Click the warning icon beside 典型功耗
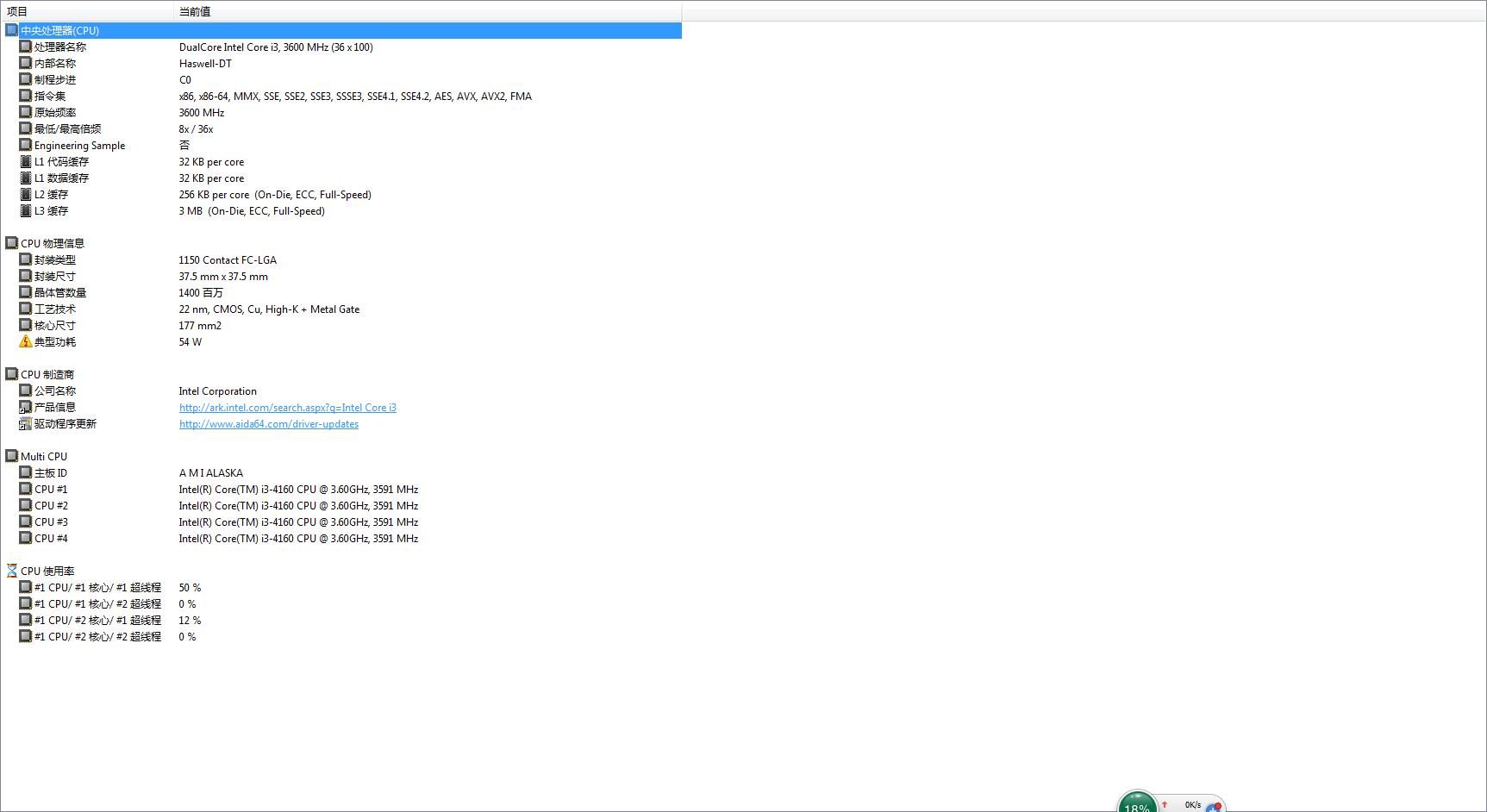The height and width of the screenshot is (812, 1487). click(x=26, y=341)
